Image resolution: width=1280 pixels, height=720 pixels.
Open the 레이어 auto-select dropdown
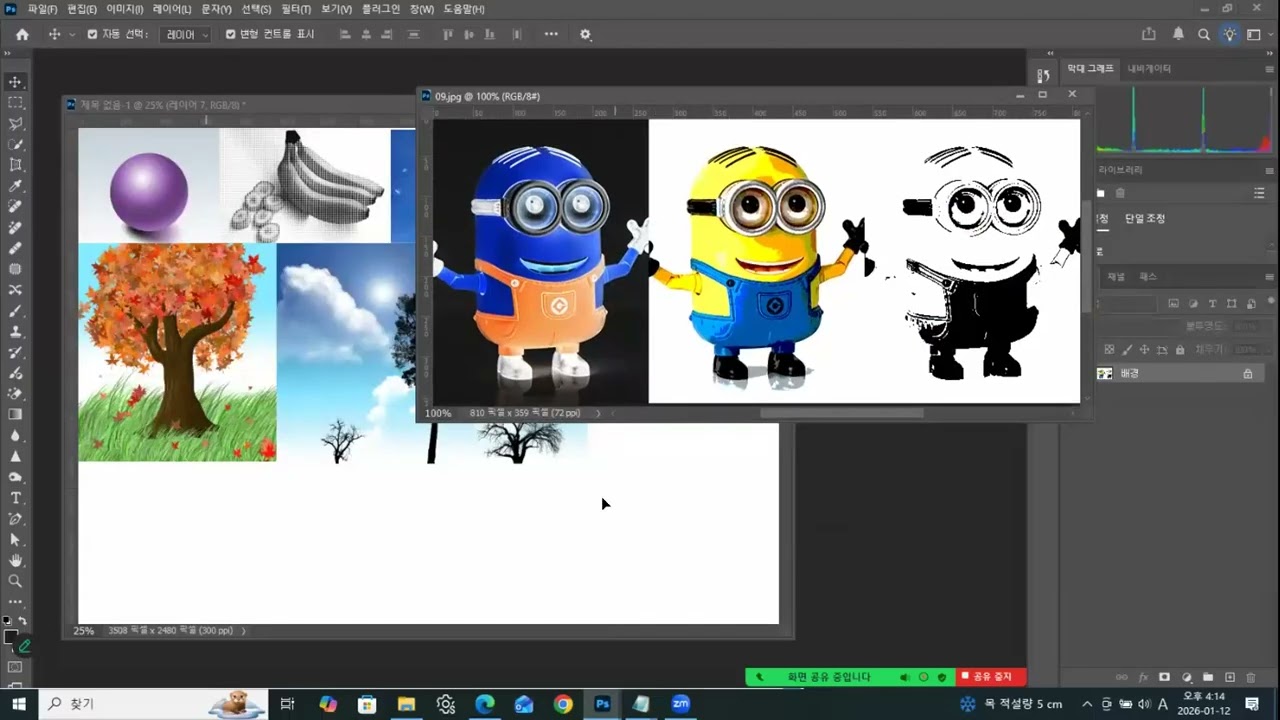pos(185,34)
